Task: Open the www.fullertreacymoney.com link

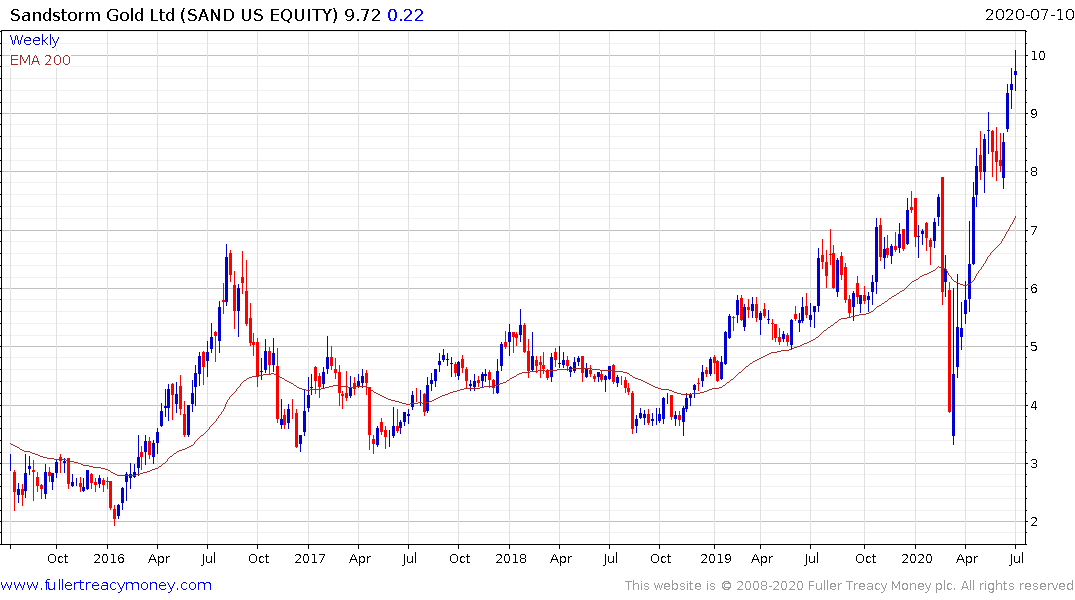Action: [x=106, y=585]
